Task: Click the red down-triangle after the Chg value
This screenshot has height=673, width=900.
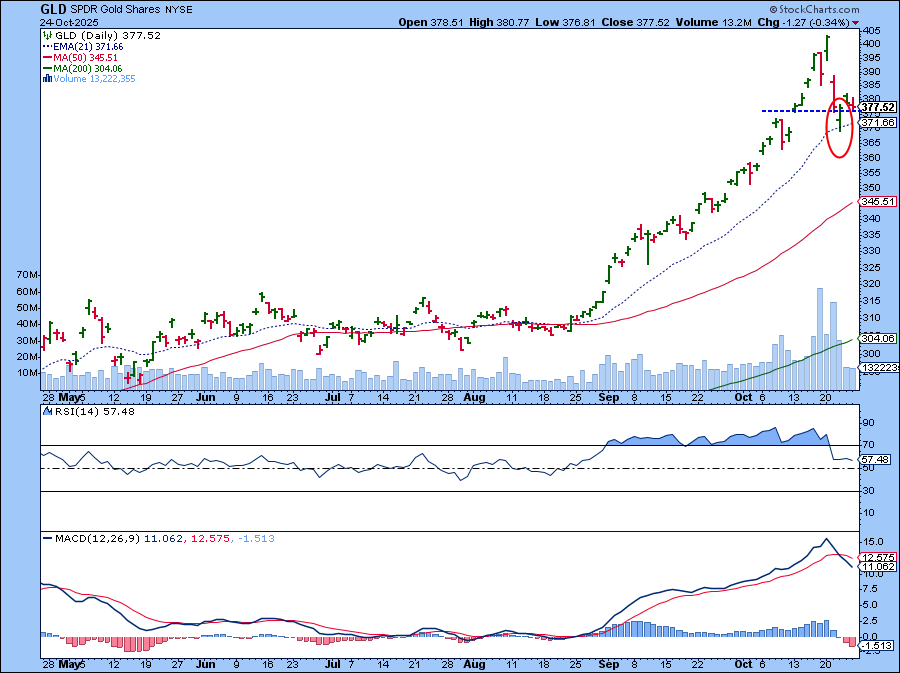Action: click(856, 23)
